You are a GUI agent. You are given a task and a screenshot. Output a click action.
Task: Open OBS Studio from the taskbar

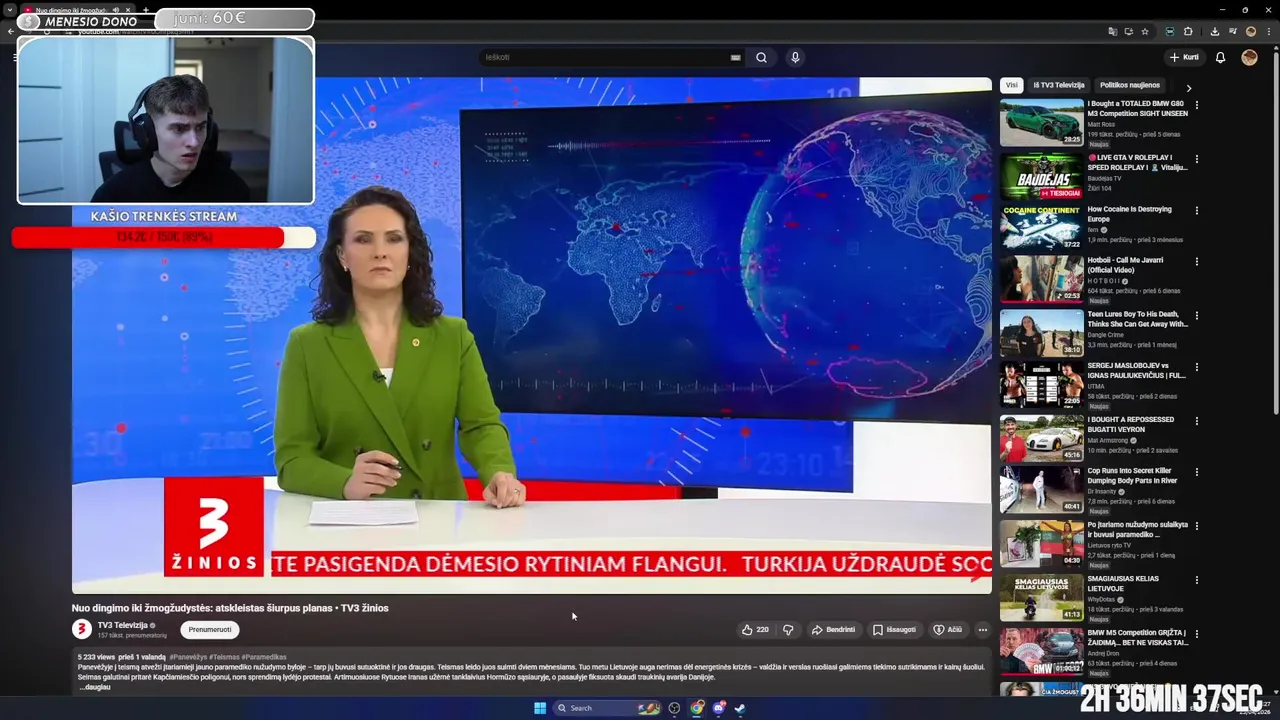(x=674, y=708)
